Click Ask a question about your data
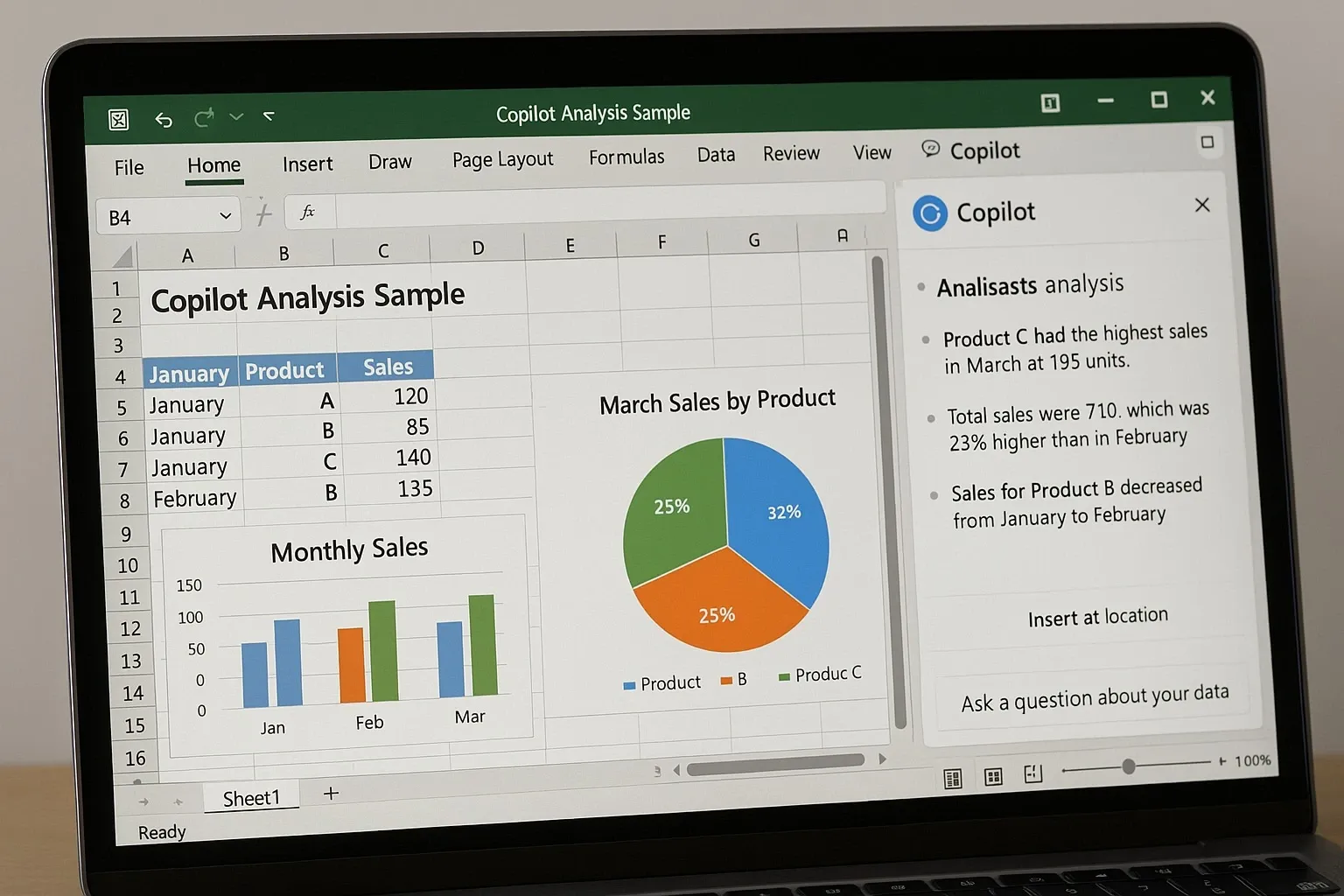1344x896 pixels. click(x=1094, y=696)
